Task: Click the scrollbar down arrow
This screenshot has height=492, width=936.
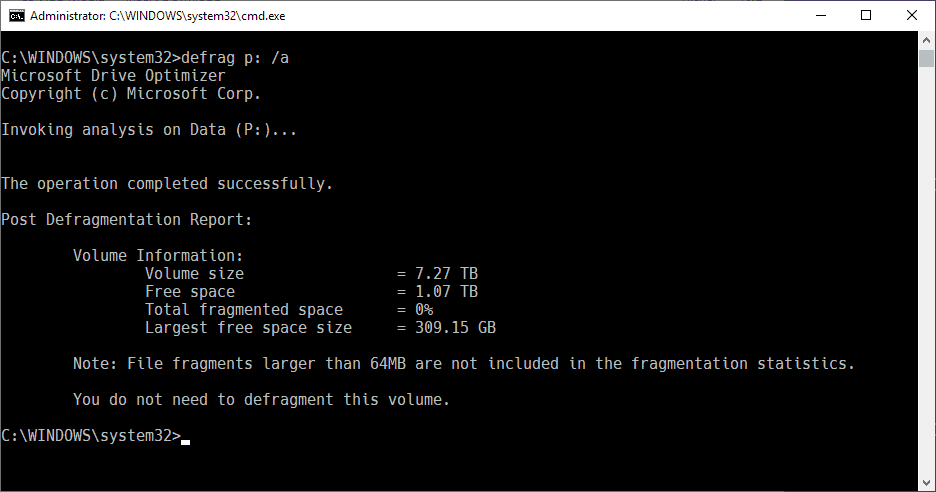Action: point(926,482)
